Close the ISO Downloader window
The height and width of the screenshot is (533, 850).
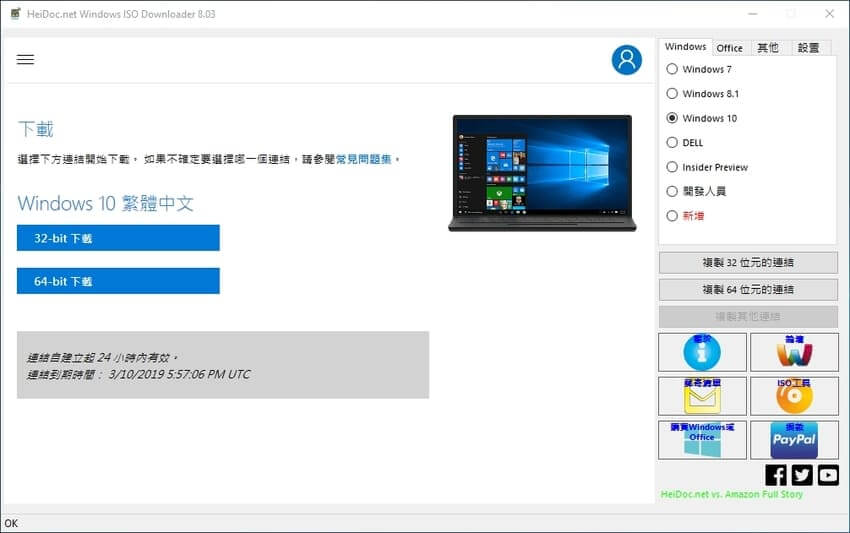pos(829,14)
